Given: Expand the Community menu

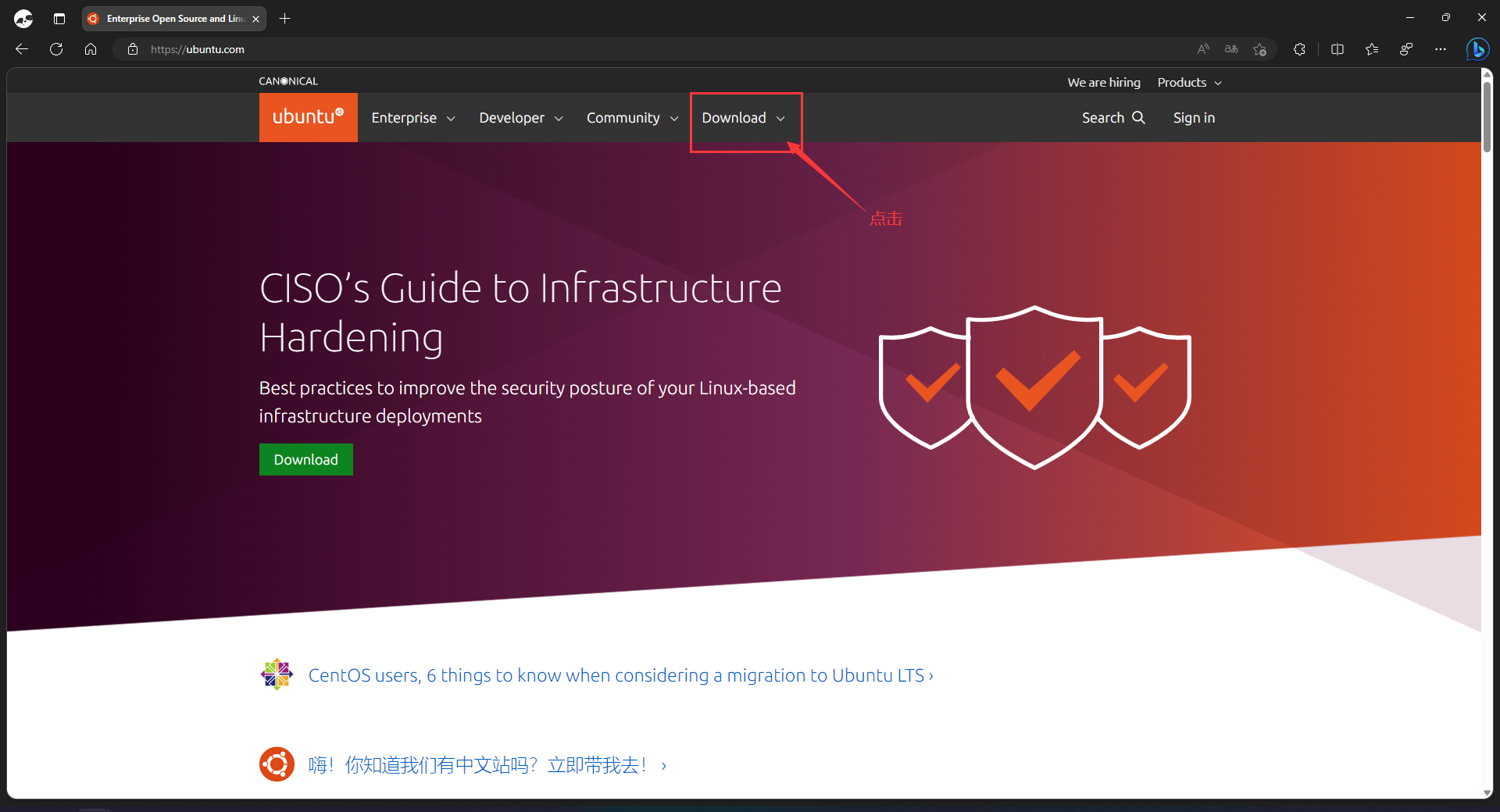Looking at the screenshot, I should (x=633, y=118).
